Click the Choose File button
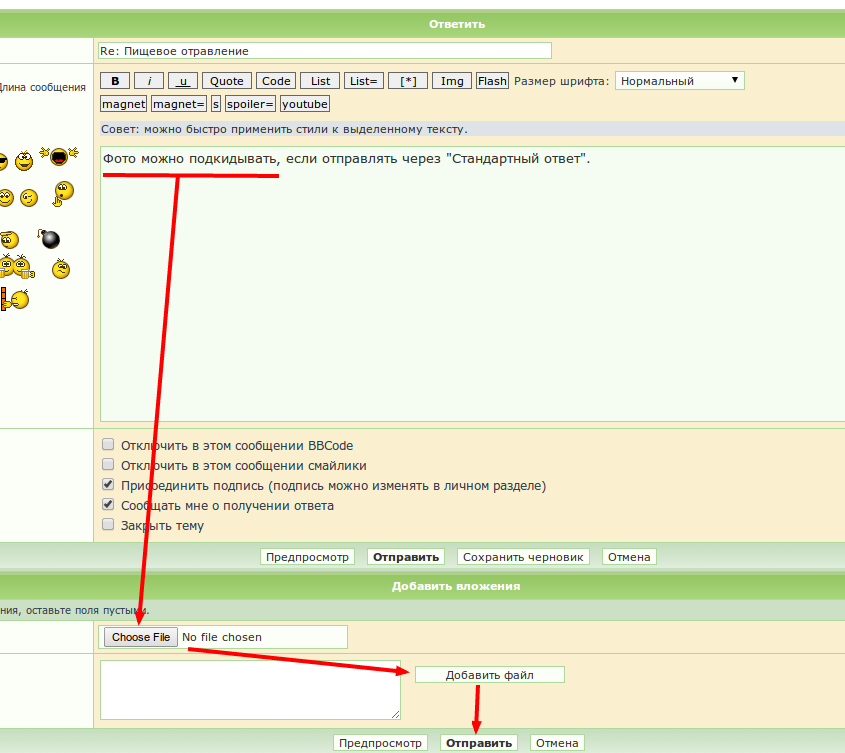Screen dimensions: 845x753 click(x=141, y=637)
